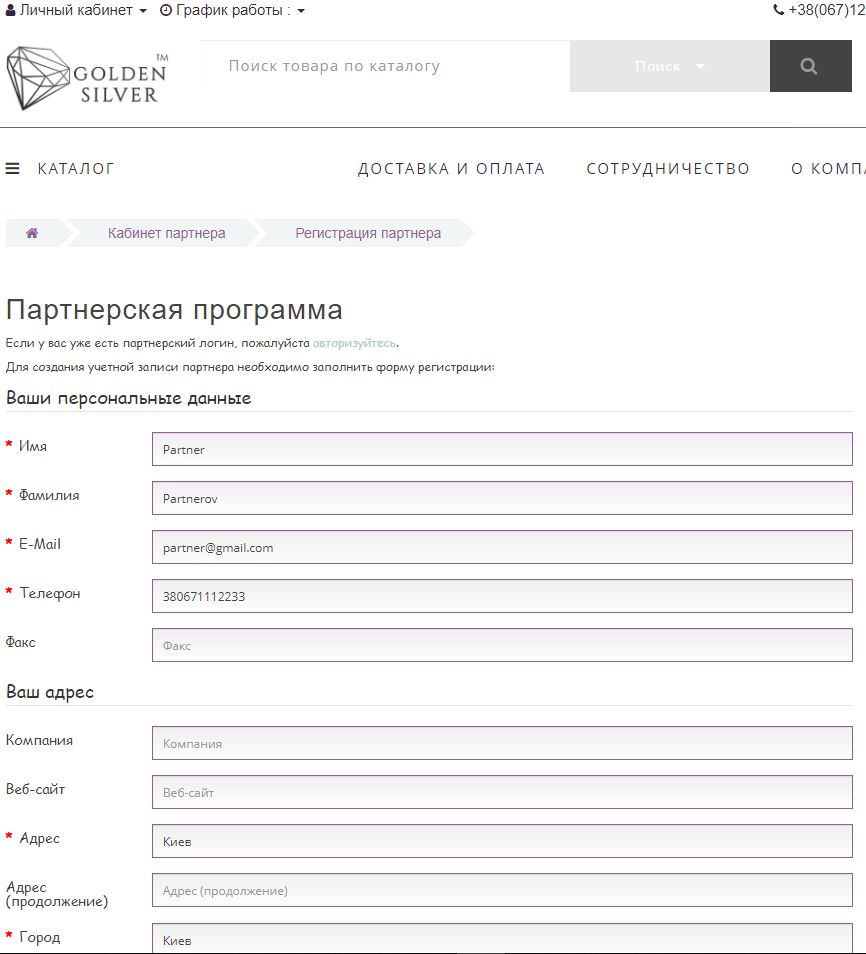Image resolution: width=866 pixels, height=954 pixels.
Task: Click the Golden Silver diamond logo
Action: pyautogui.click(x=87, y=79)
